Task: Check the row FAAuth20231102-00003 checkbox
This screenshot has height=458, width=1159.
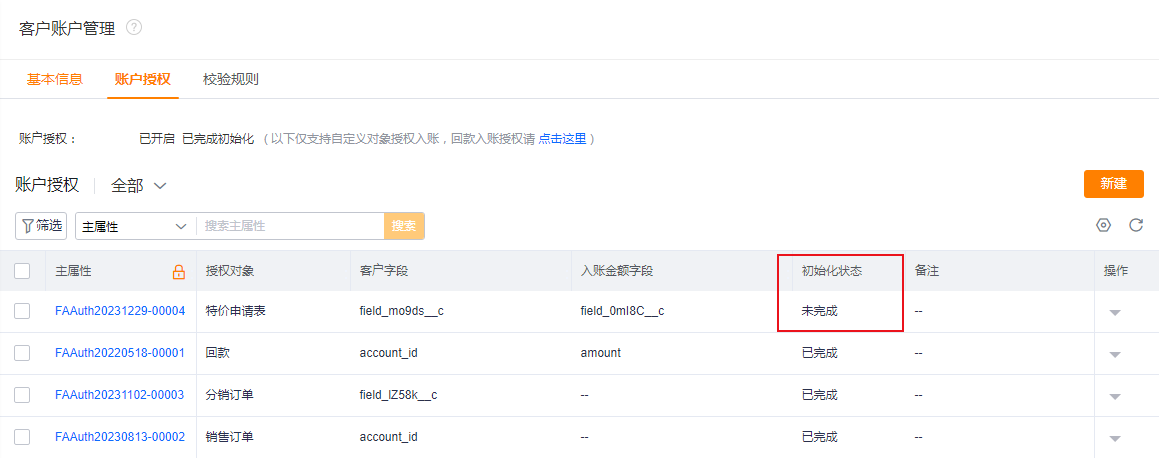Action: pyautogui.click(x=22, y=395)
